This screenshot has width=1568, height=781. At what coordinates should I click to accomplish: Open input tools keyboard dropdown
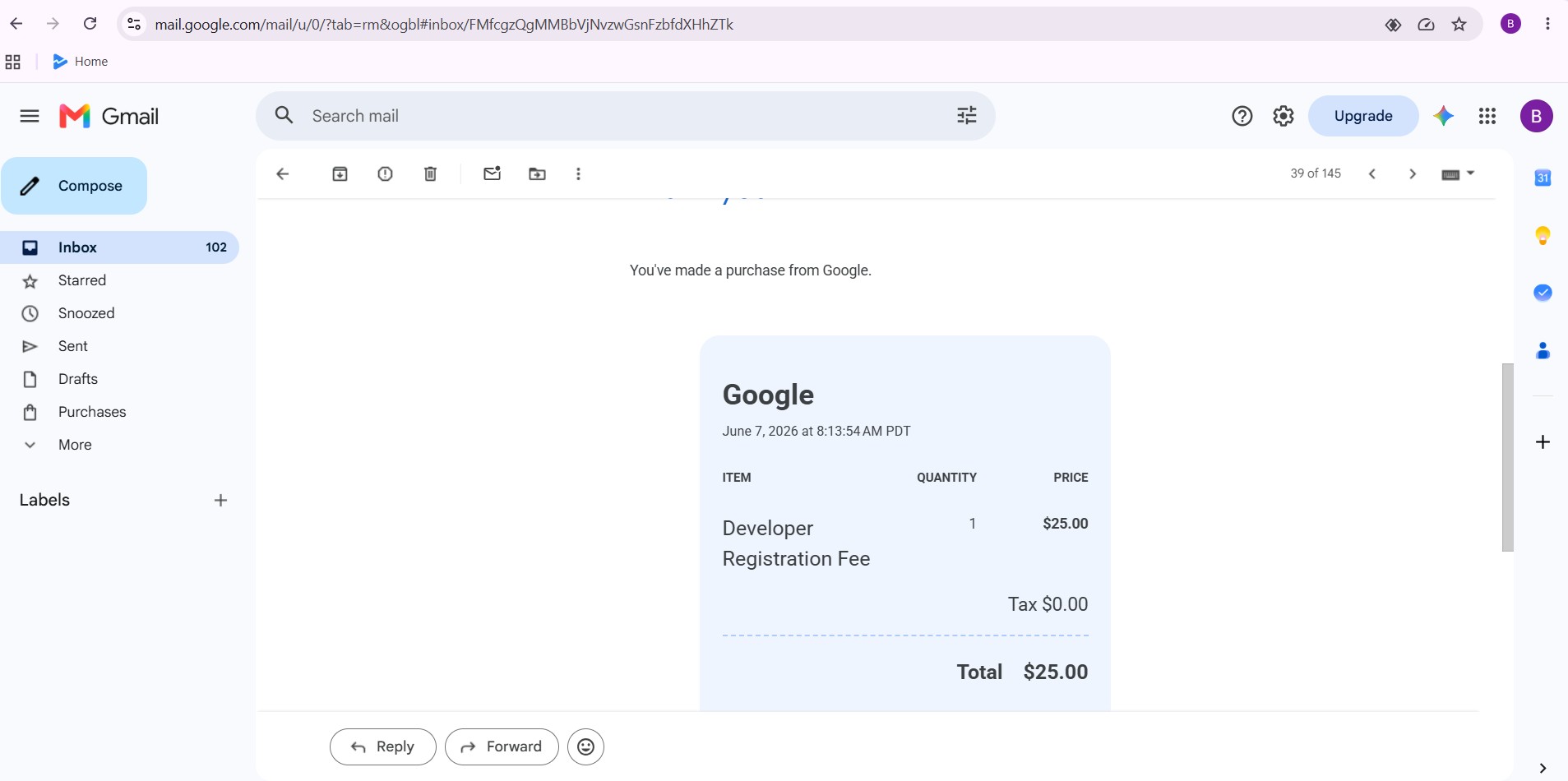[x=1458, y=173]
